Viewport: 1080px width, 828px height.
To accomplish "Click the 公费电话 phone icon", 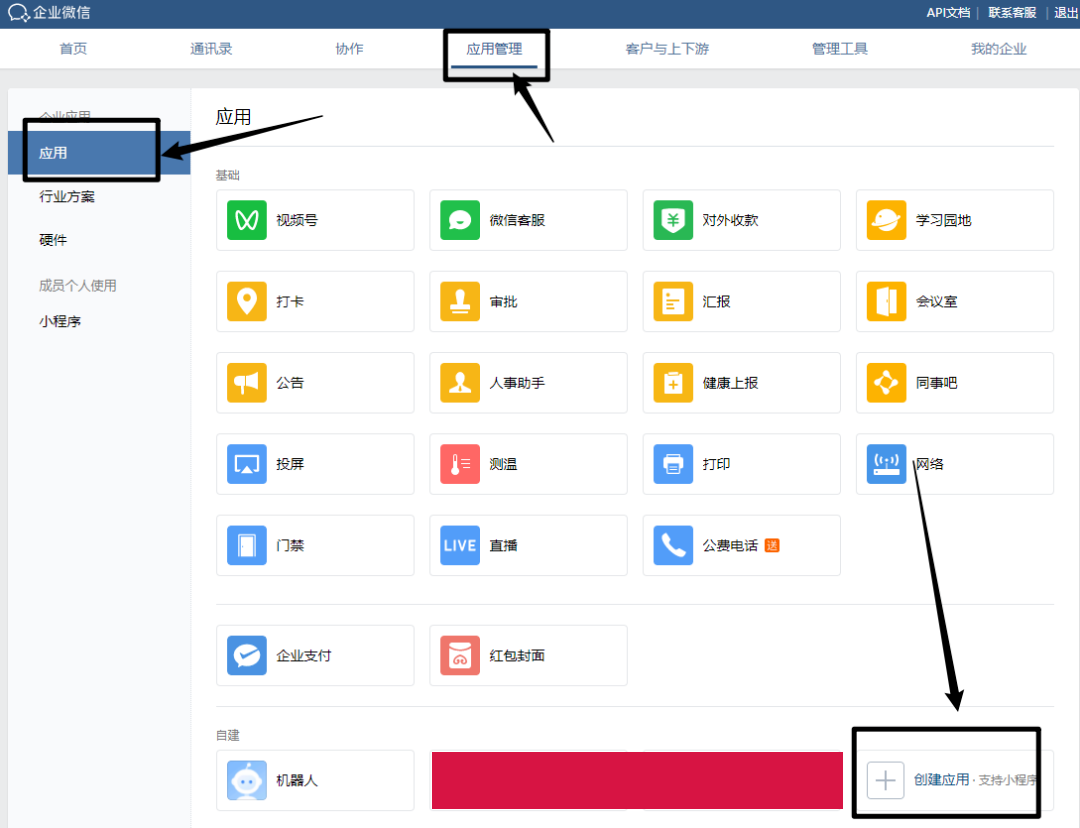I will (673, 545).
